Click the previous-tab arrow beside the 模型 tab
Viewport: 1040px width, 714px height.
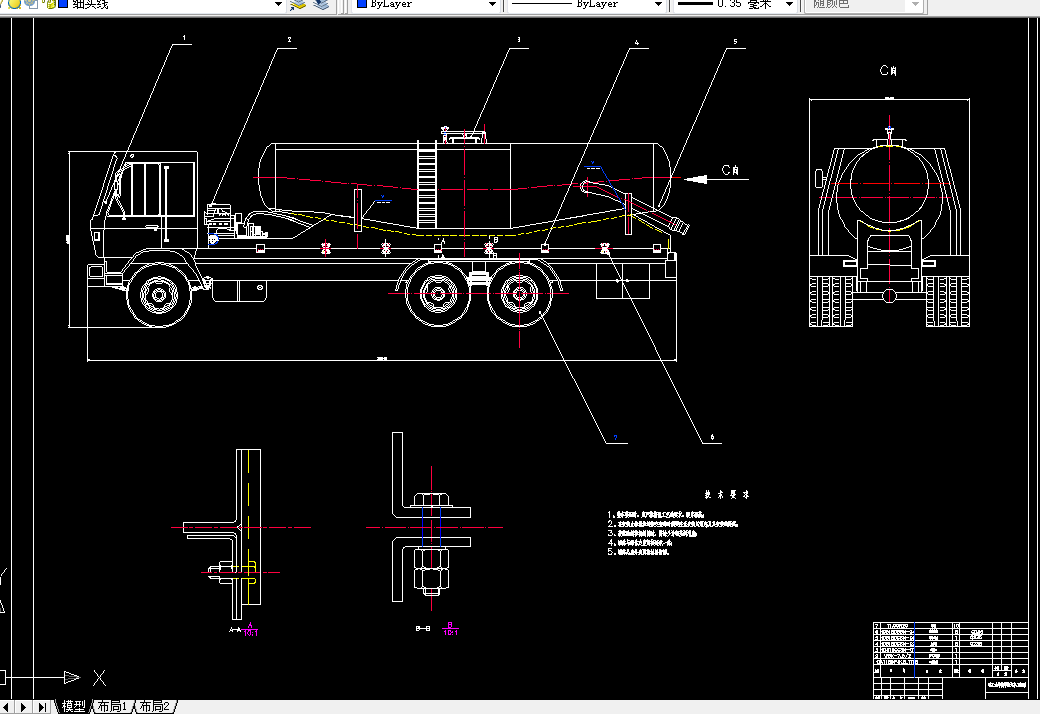[7, 707]
